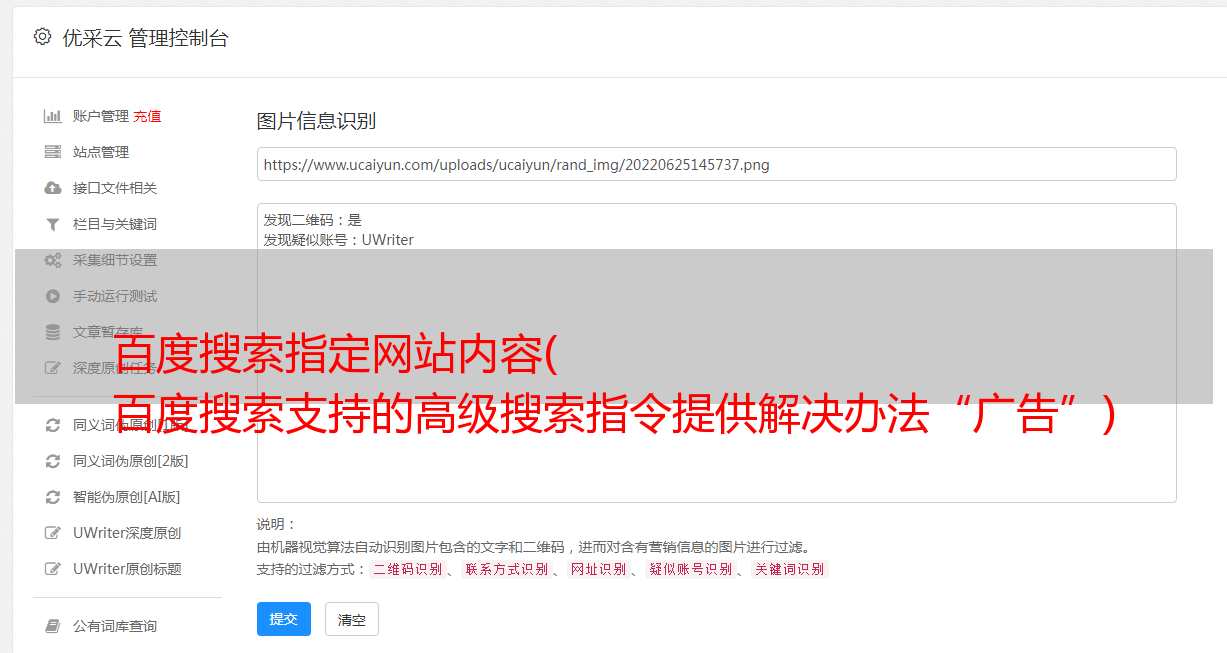Open 公有词库查询 page
This screenshot has height=653, width=1227.
pos(115,626)
